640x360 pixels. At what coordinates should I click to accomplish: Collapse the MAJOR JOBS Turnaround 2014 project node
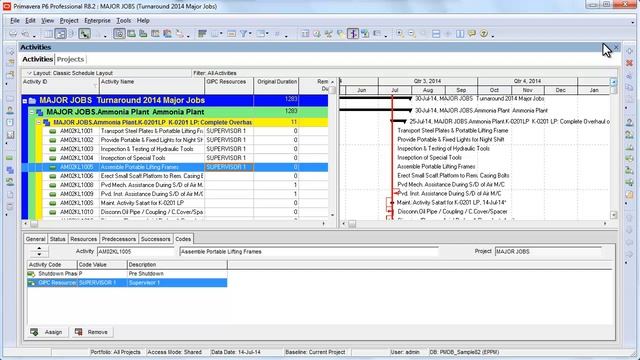tap(25, 101)
